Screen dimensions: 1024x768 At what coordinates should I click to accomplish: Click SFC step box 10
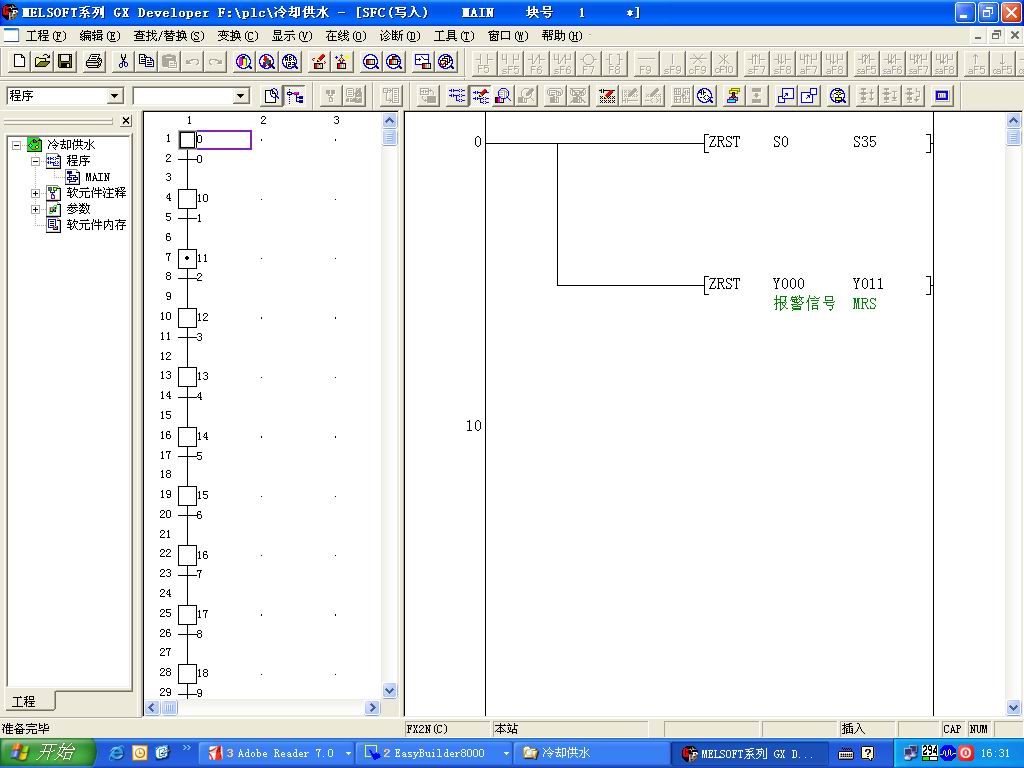(187, 198)
